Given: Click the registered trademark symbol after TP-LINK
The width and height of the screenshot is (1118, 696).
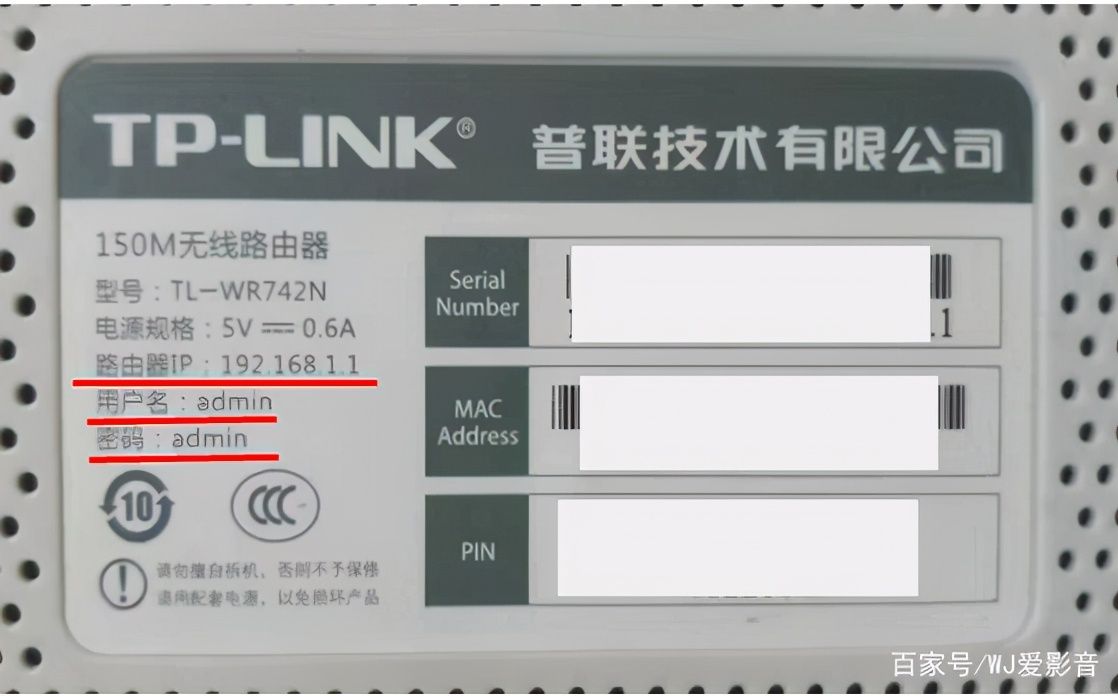Looking at the screenshot, I should click(x=466, y=128).
